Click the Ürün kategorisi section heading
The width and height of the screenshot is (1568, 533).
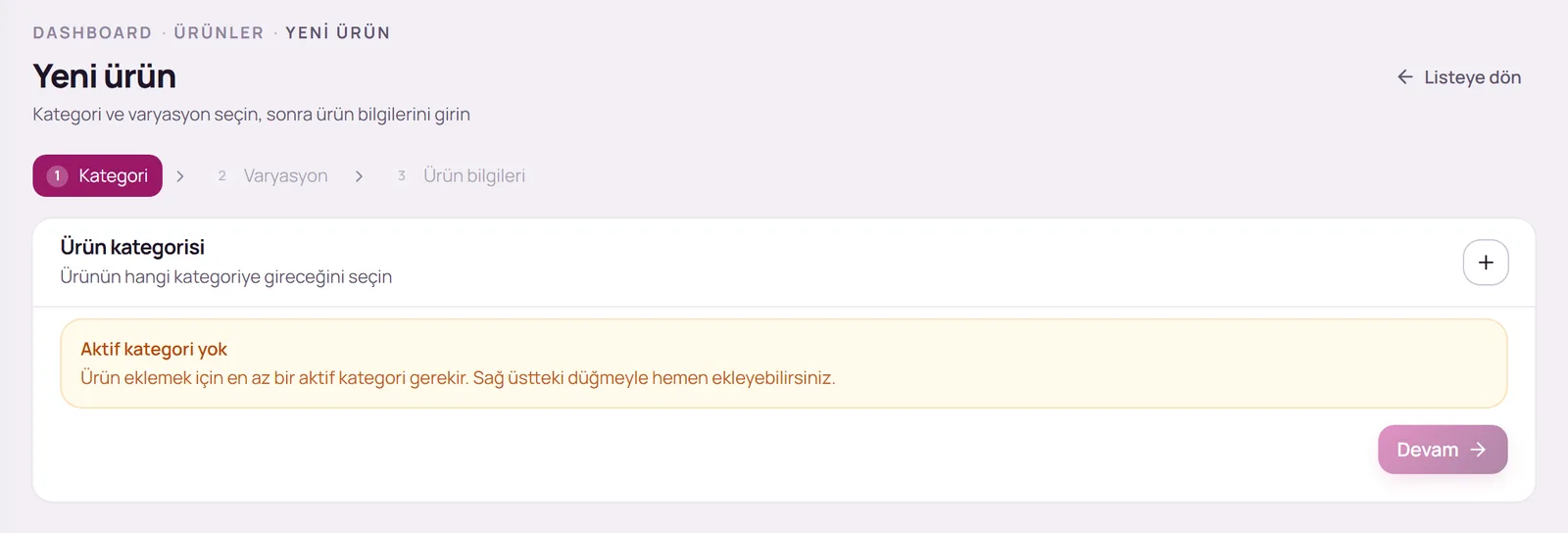click(132, 247)
